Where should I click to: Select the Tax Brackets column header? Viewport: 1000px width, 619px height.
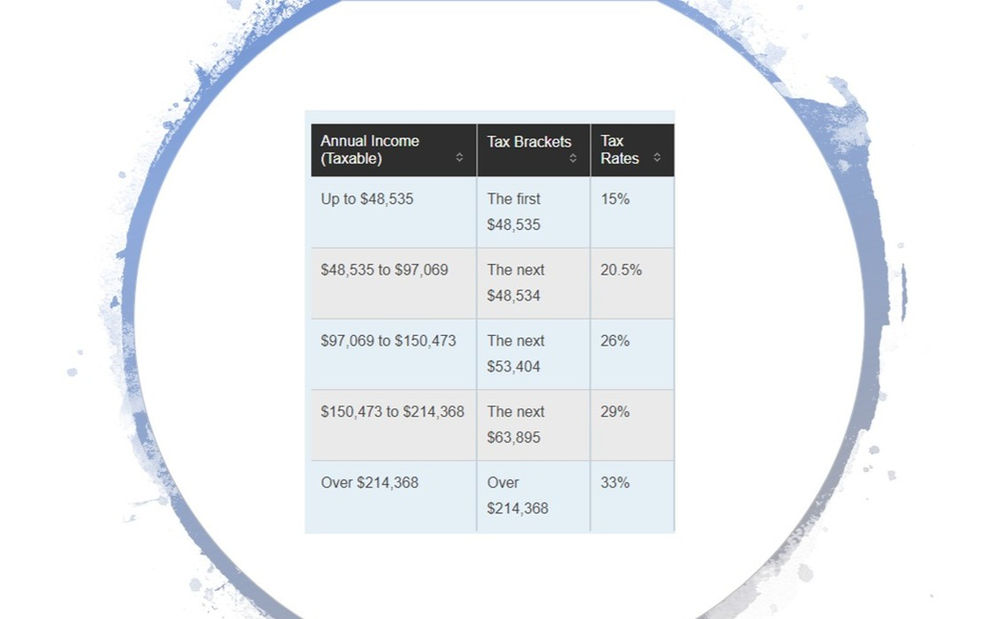(527, 141)
